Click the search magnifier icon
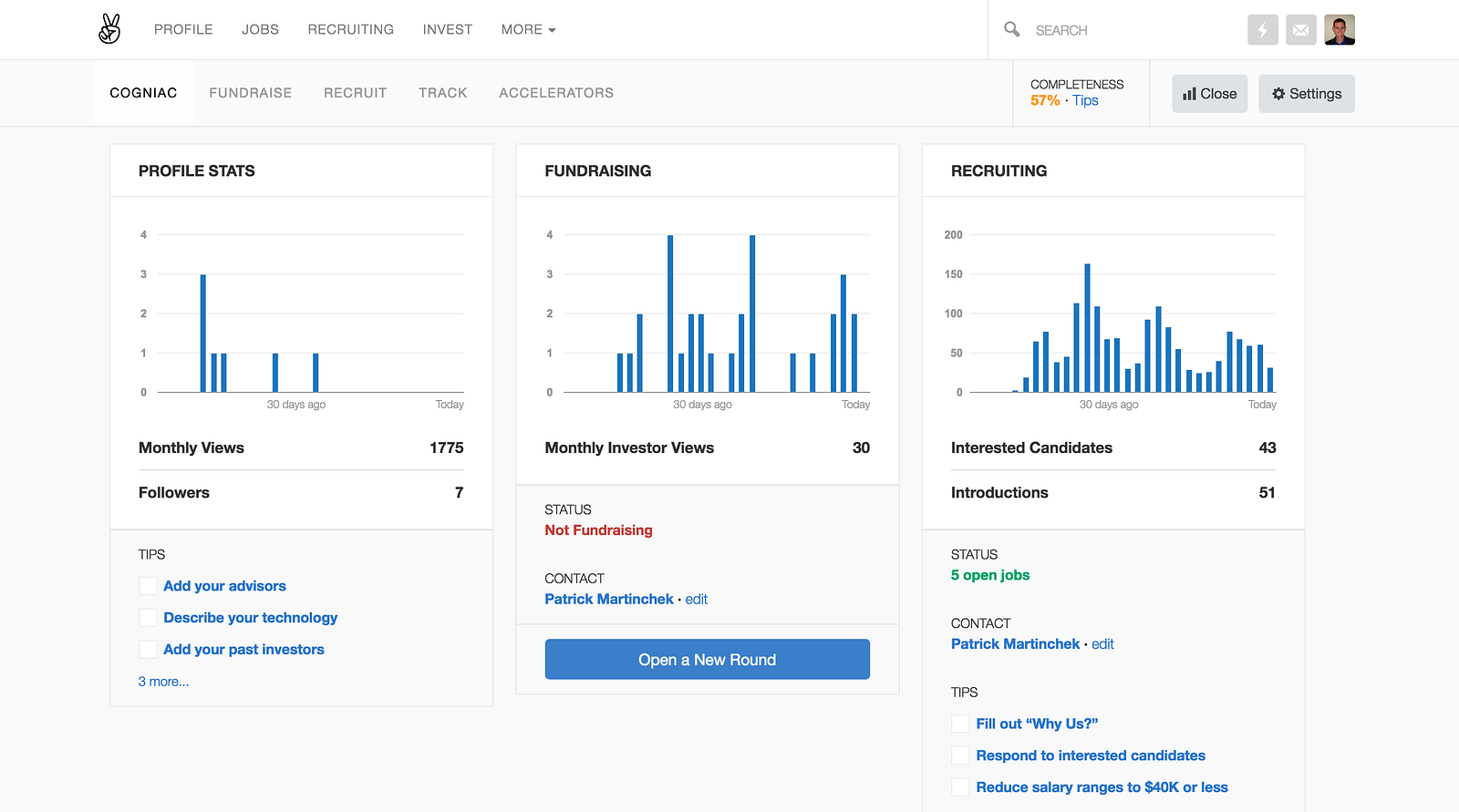Image resolution: width=1459 pixels, height=812 pixels. (1011, 29)
